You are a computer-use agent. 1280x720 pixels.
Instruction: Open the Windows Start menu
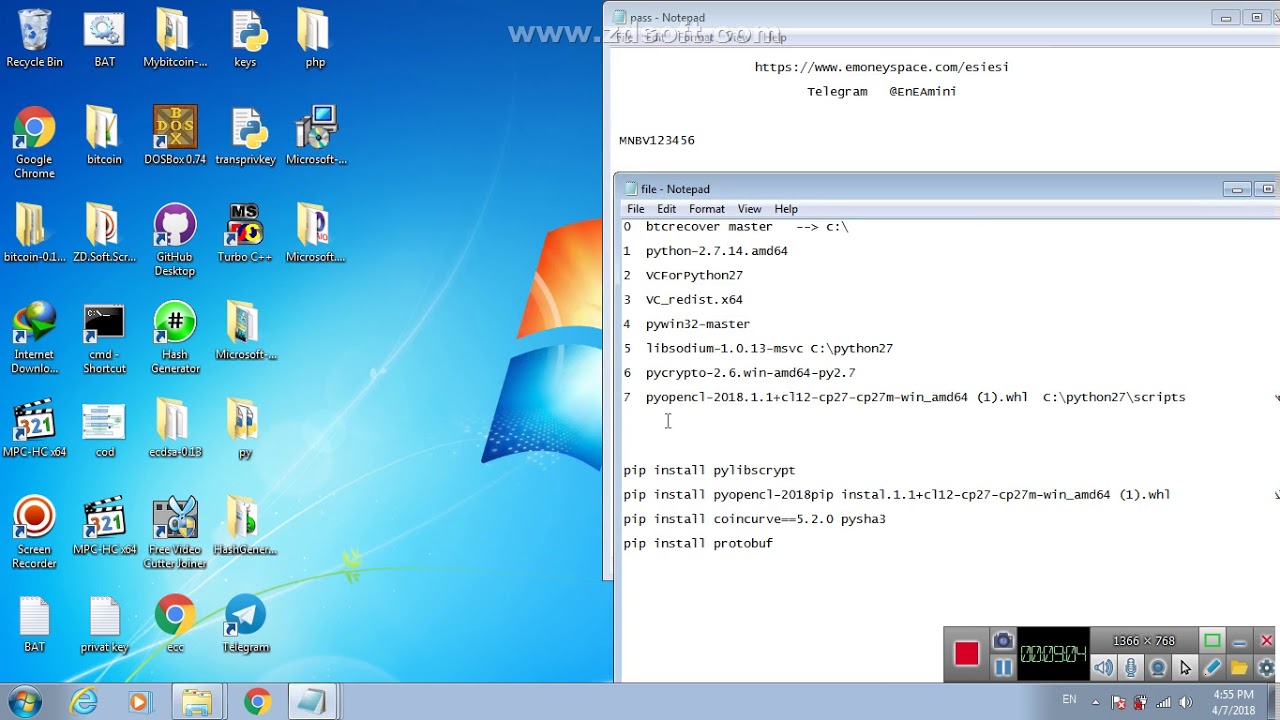point(24,702)
